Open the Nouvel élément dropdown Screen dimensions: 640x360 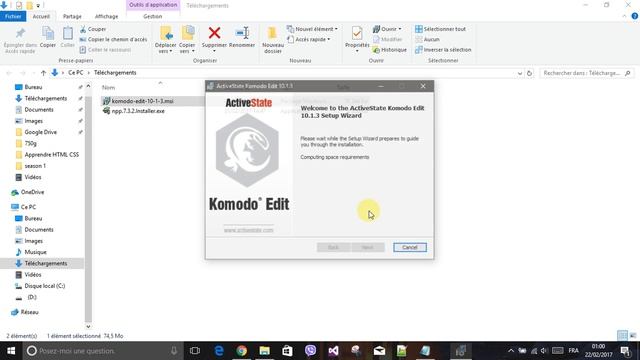pos(312,29)
